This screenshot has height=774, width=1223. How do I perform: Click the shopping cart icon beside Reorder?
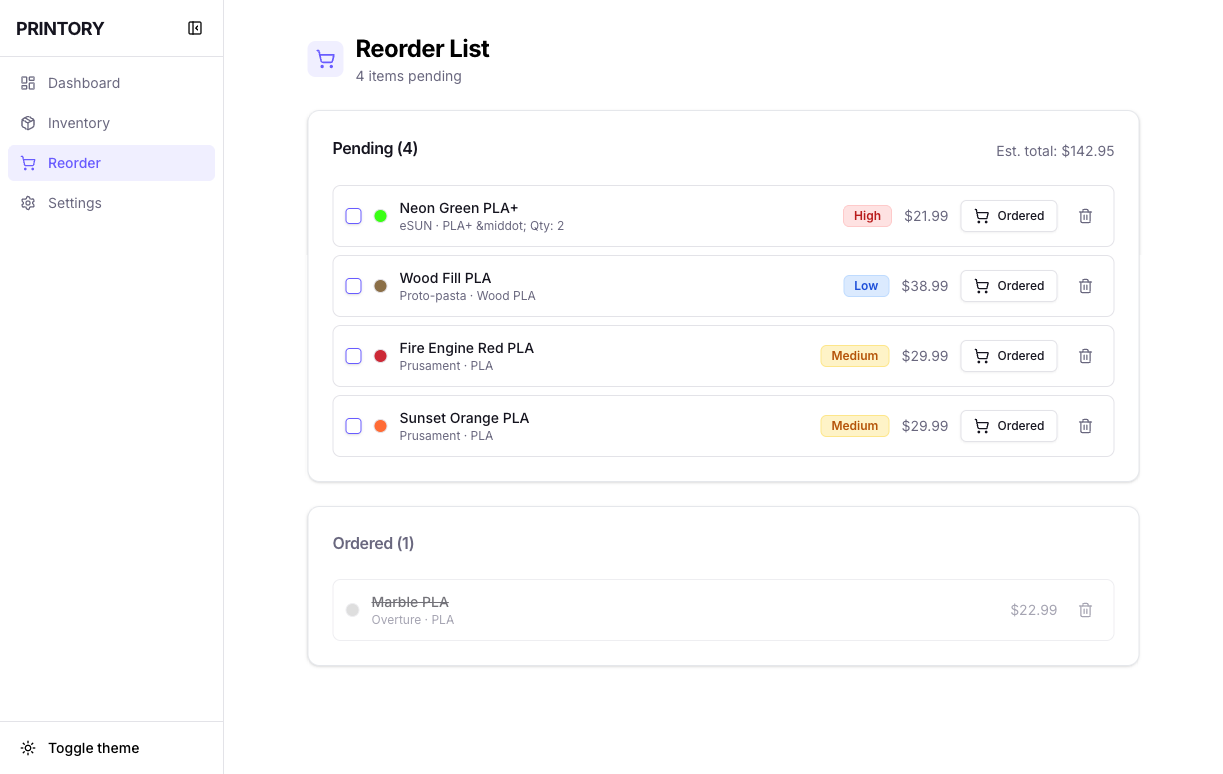coord(28,162)
